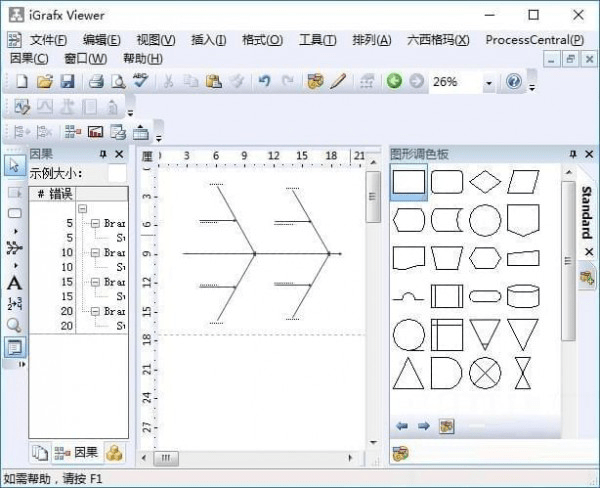The height and width of the screenshot is (488, 600).
Task: Pick the diamond decision shape in palette
Action: (485, 182)
